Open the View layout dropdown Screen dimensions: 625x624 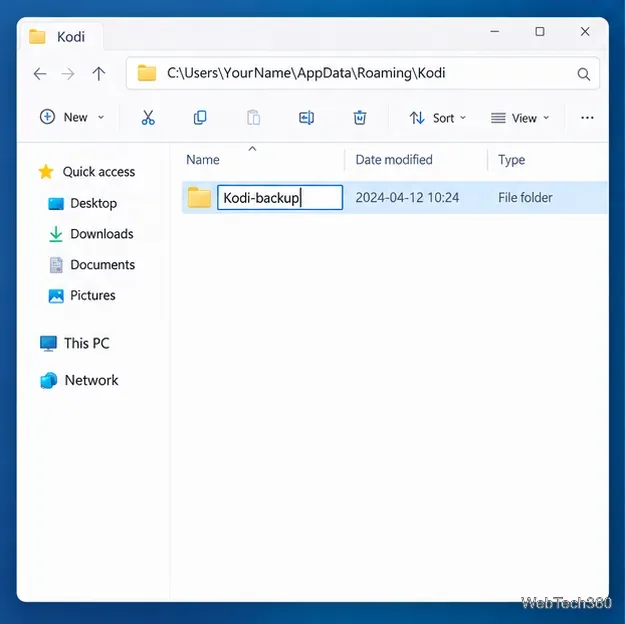point(520,118)
